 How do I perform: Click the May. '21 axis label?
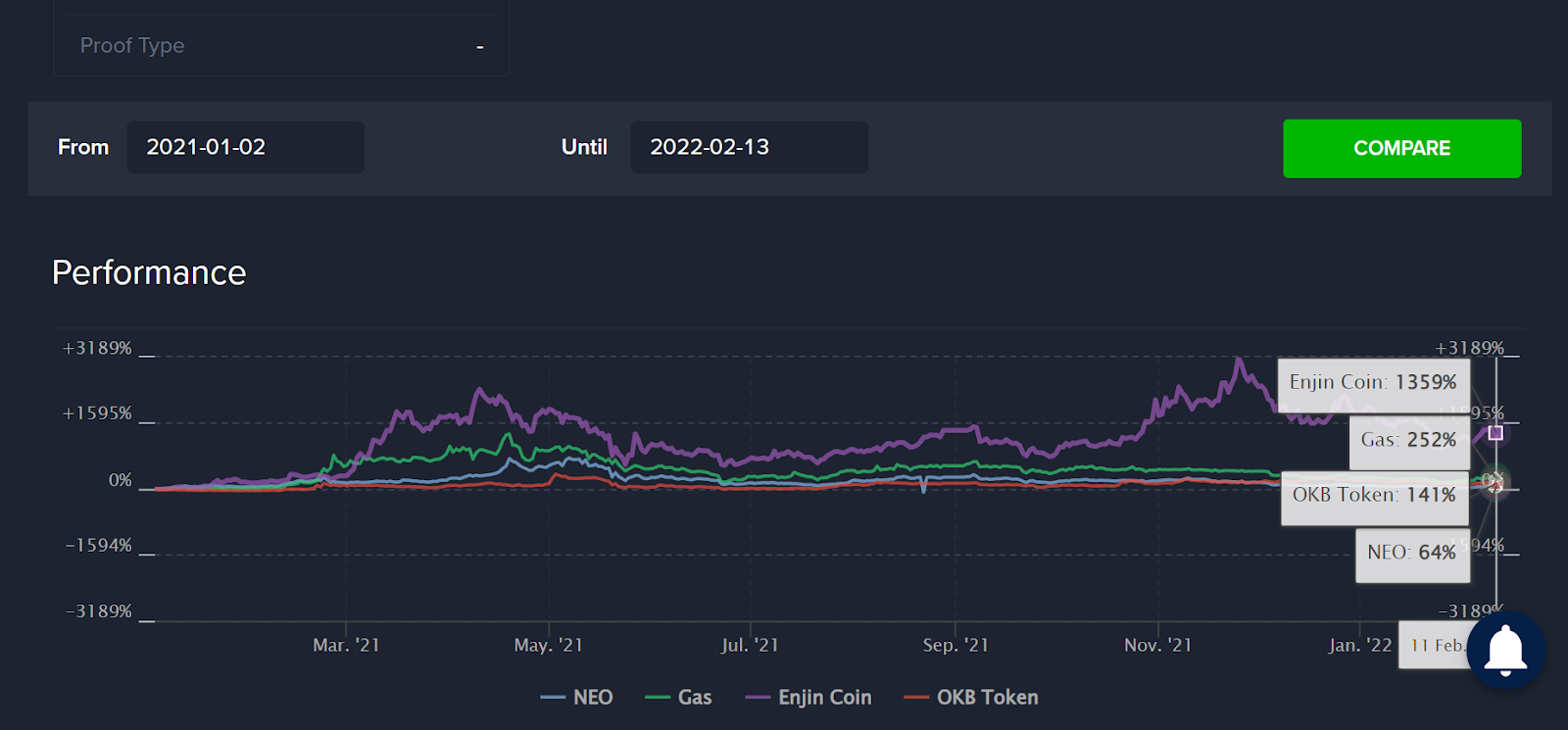[549, 646]
